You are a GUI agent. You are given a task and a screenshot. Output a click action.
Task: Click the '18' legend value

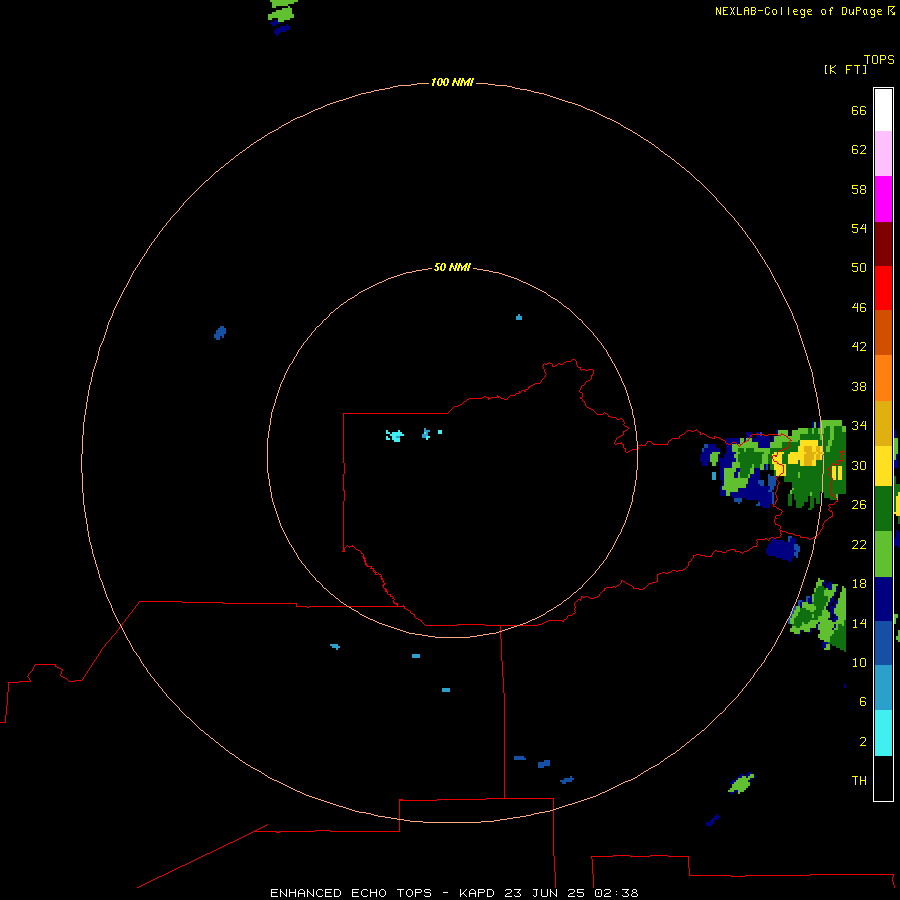[x=859, y=584]
